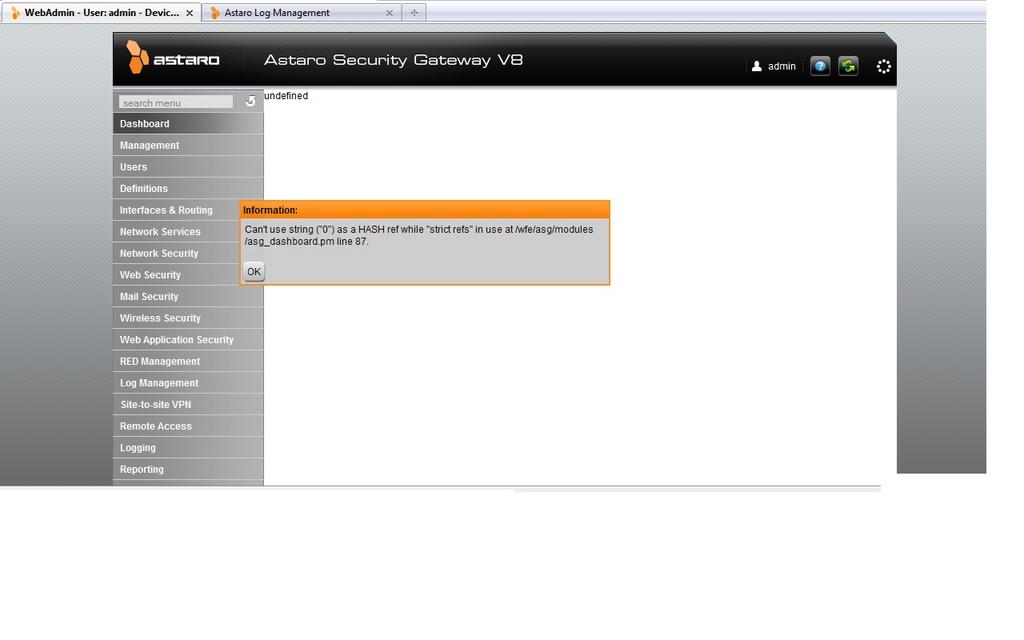Open Management menu in sidebar
Image resolution: width=1024 pixels, height=640 pixels.
pos(188,145)
